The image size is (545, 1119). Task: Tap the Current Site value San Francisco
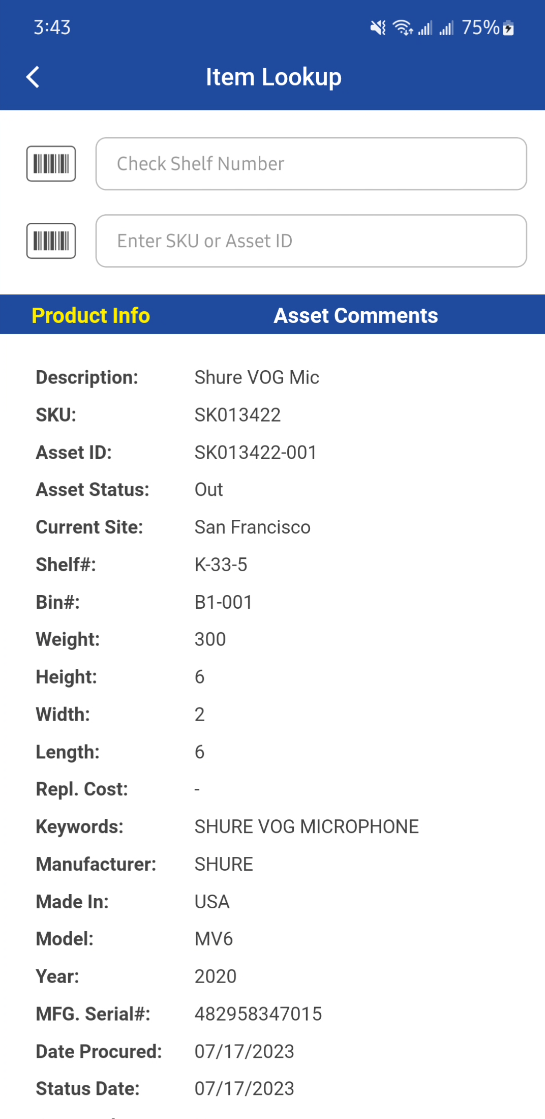(253, 527)
